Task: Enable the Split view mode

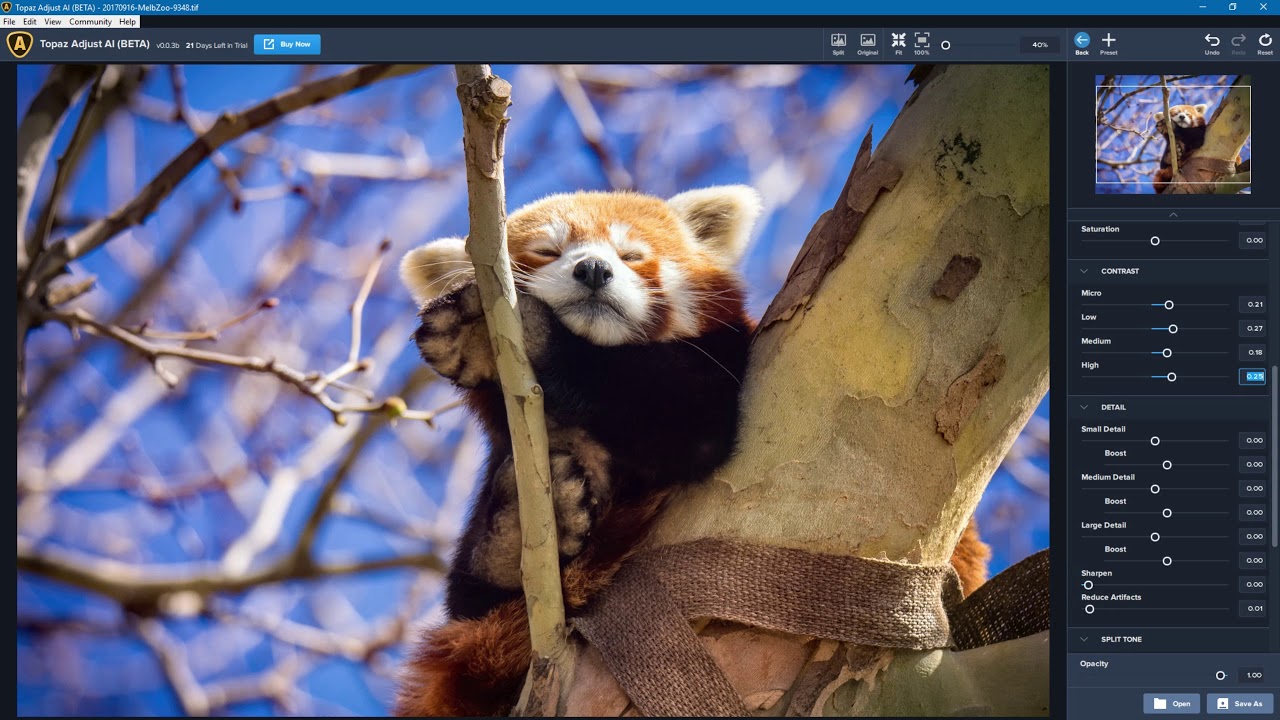Action: pos(838,43)
